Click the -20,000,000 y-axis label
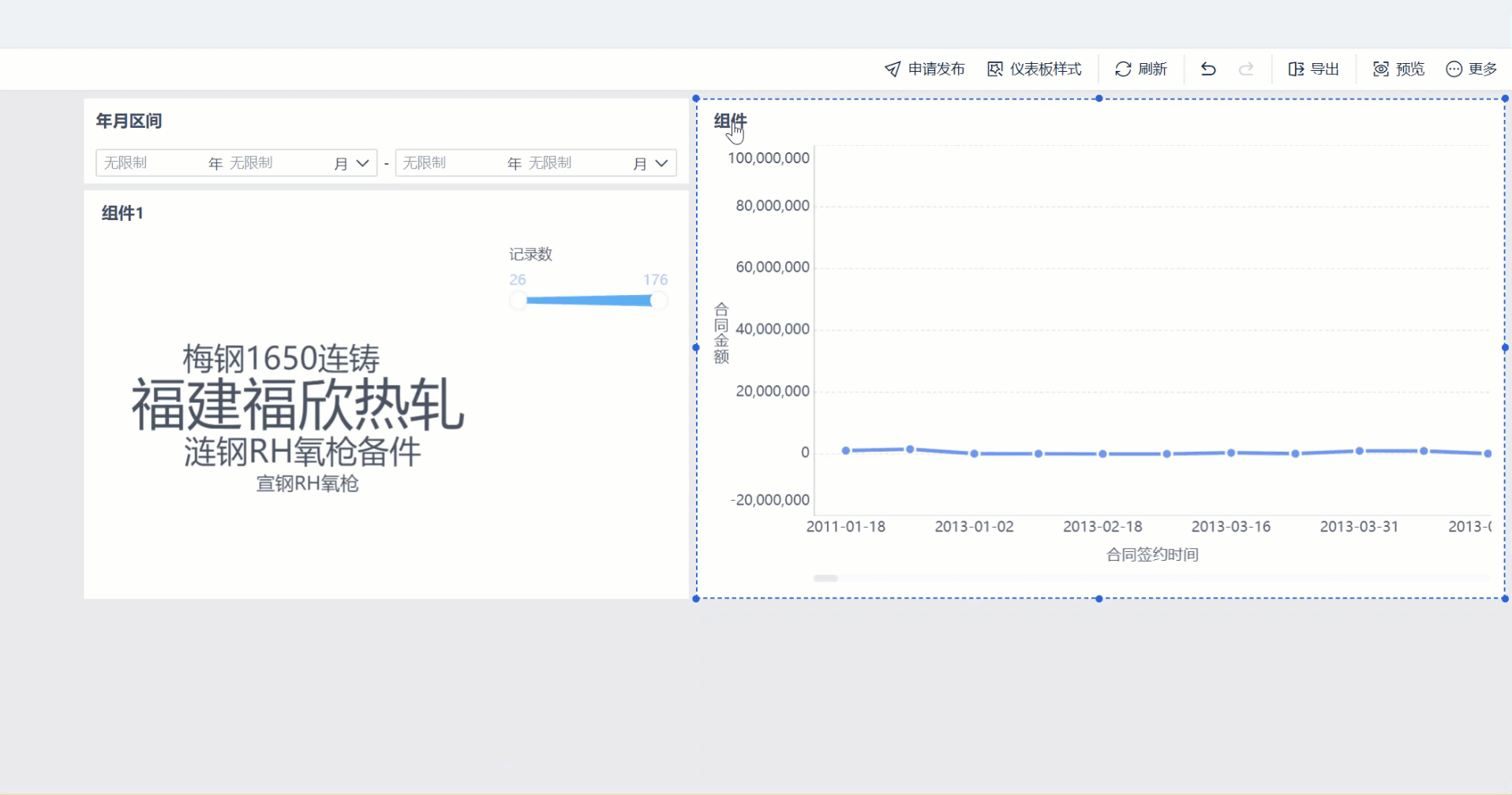 tap(770, 500)
